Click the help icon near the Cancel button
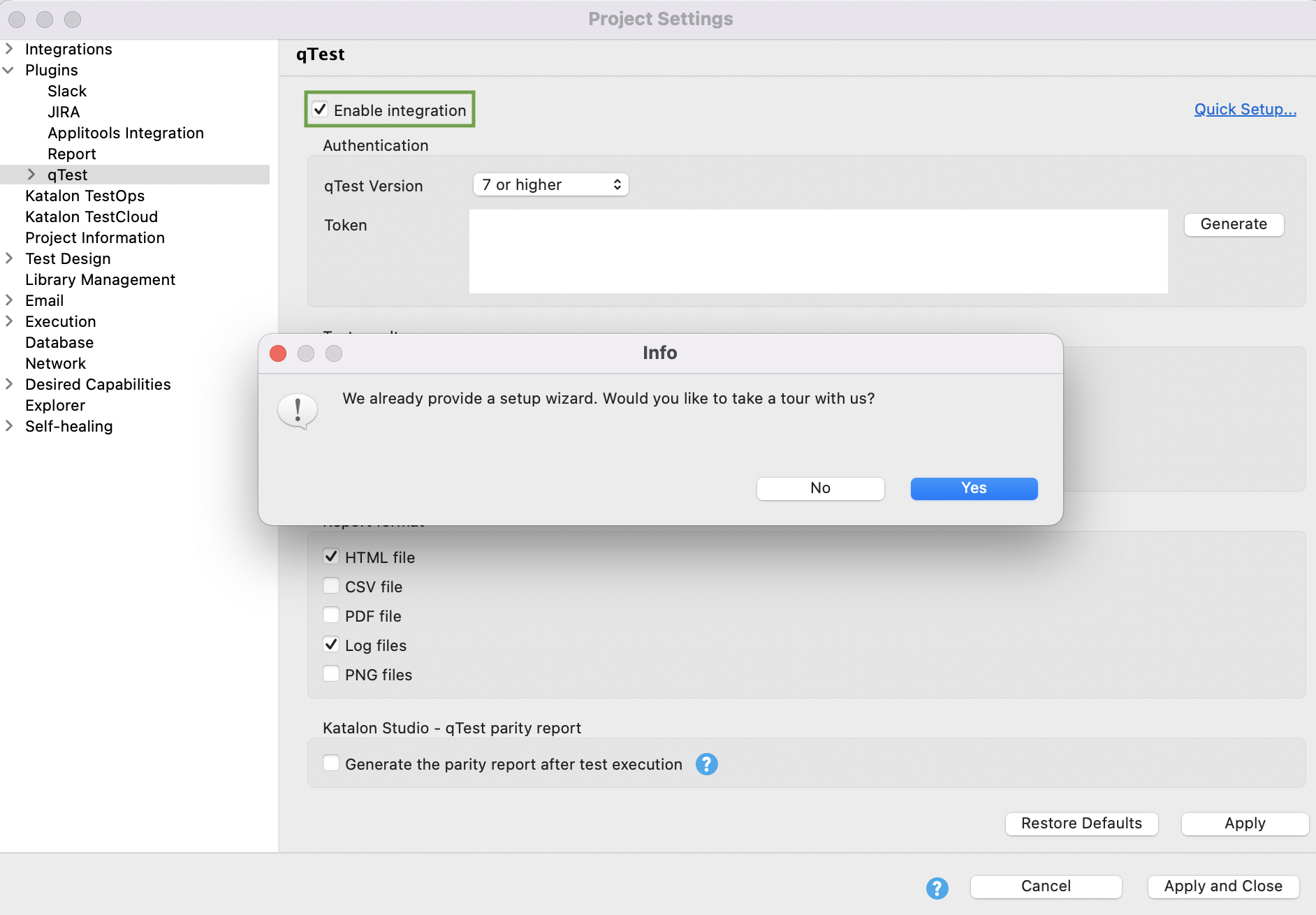This screenshot has height=915, width=1316. 937,887
